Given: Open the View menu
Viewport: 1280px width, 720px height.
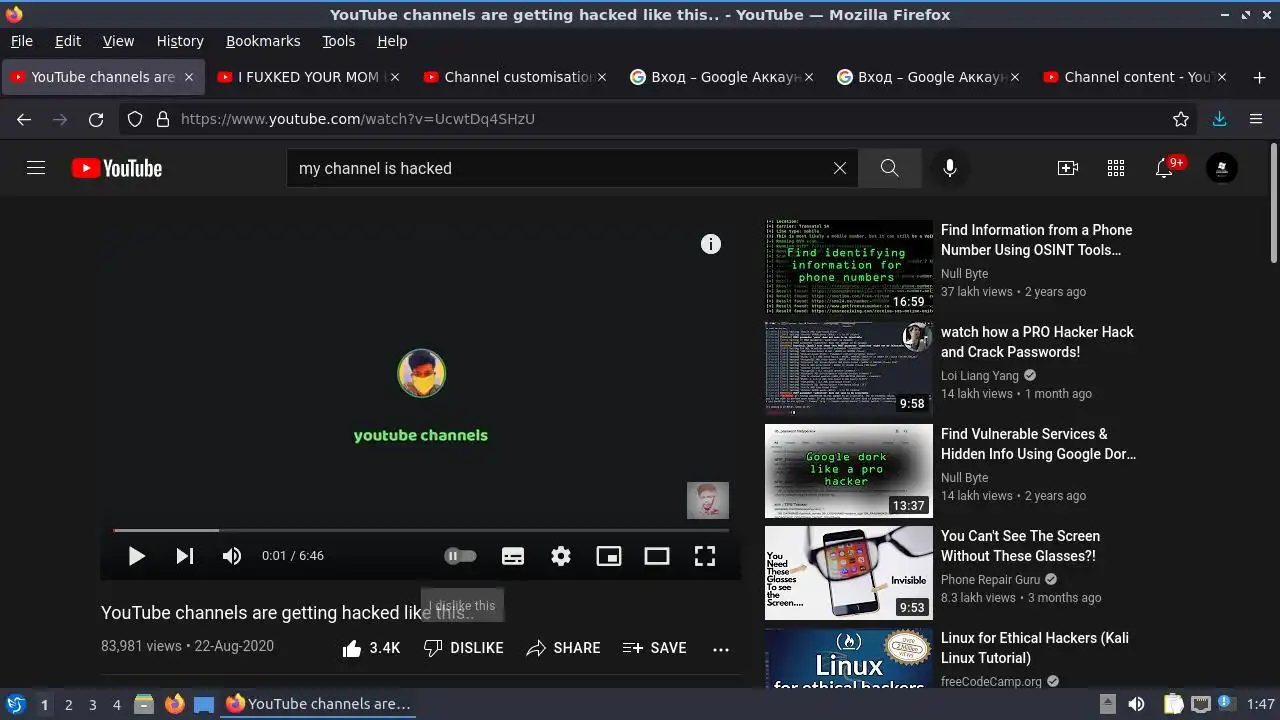Looking at the screenshot, I should click(x=118, y=41).
